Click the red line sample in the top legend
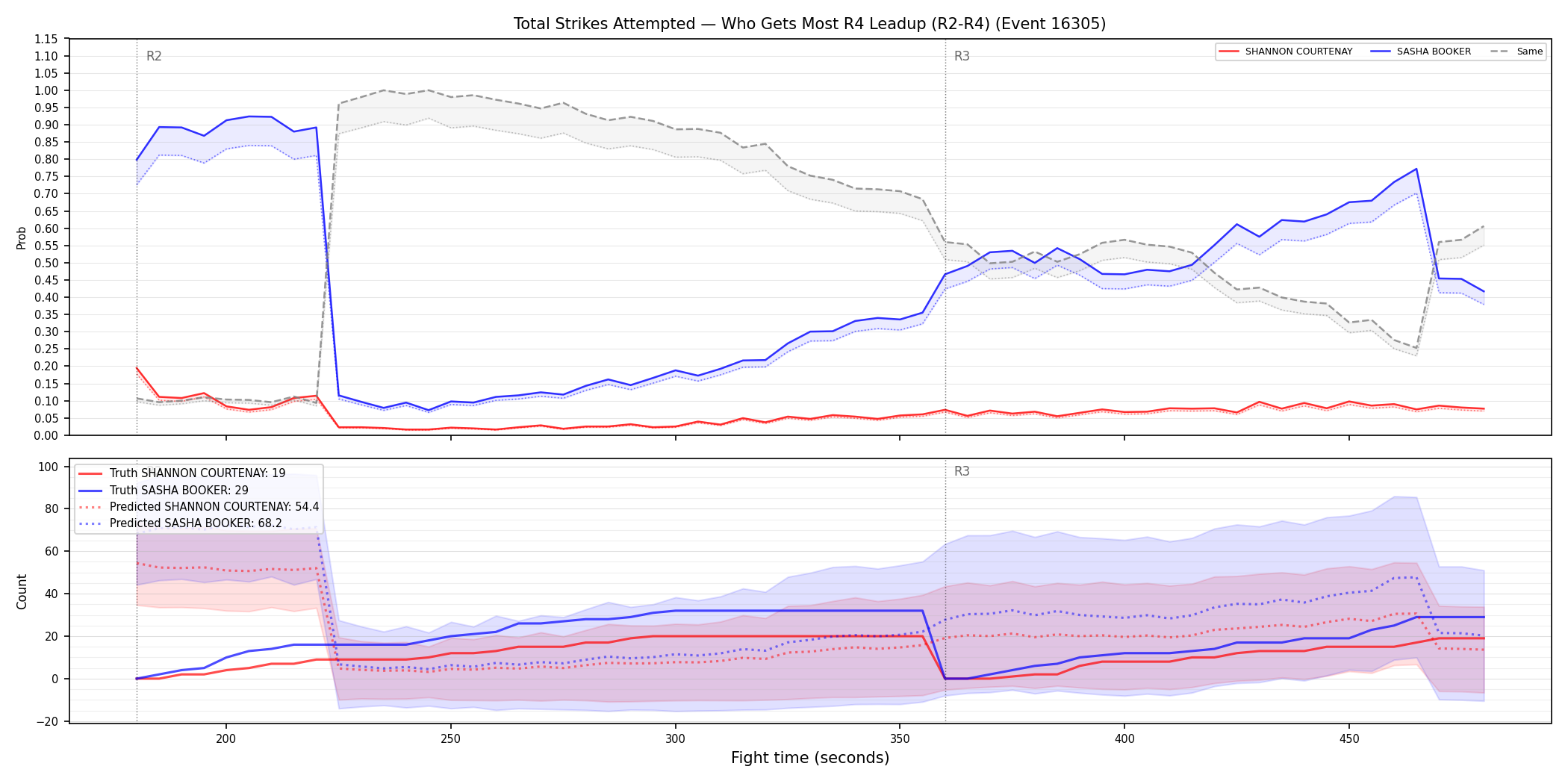This screenshot has width=1568, height=784. pyautogui.click(x=1229, y=52)
